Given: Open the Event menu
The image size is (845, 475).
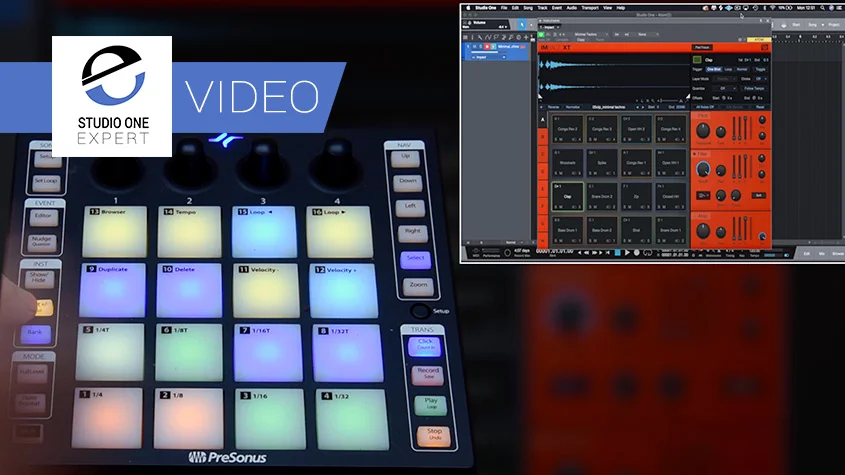Looking at the screenshot, I should point(557,8).
